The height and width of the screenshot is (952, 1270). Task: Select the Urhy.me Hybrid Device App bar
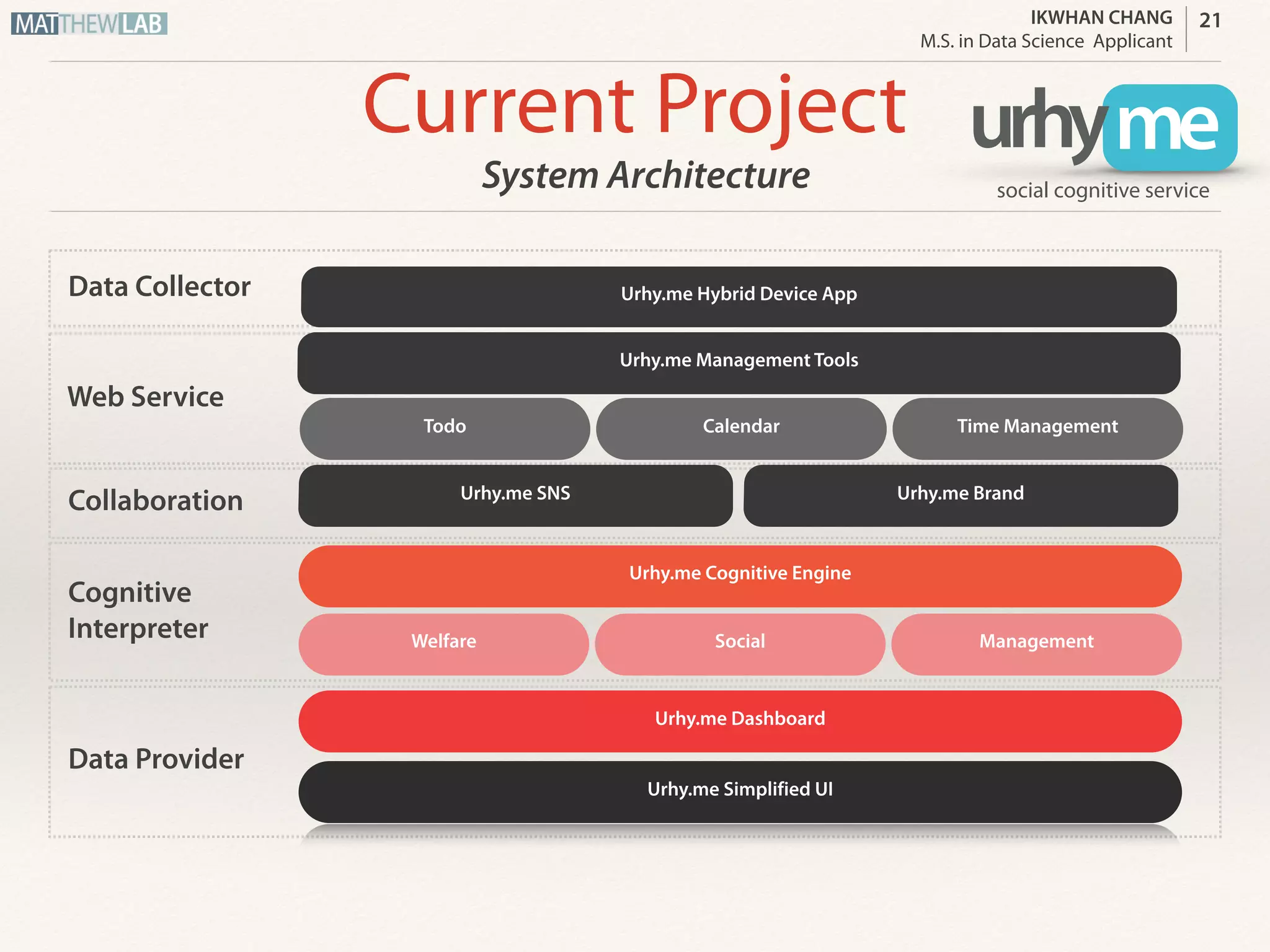(x=739, y=296)
